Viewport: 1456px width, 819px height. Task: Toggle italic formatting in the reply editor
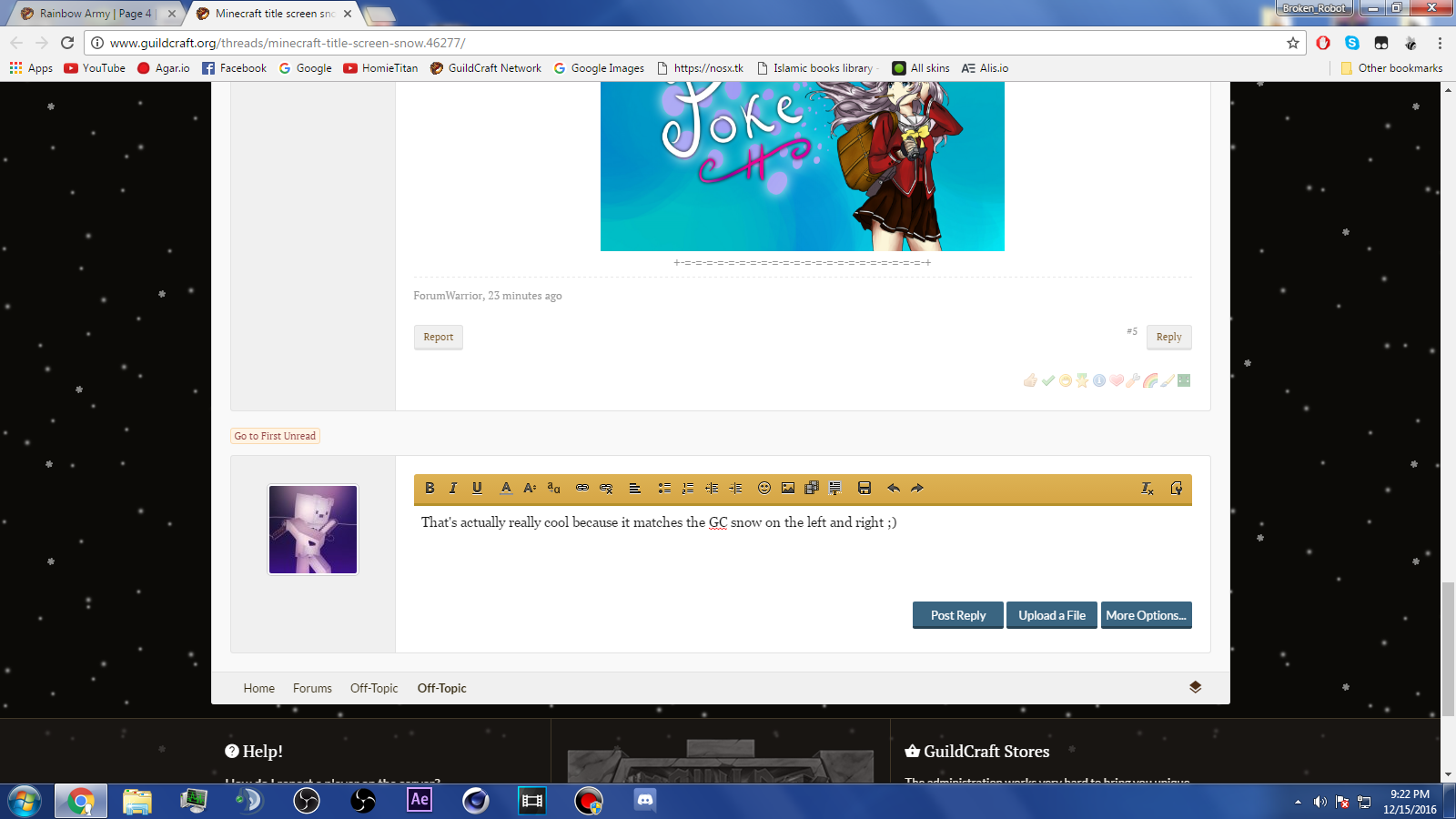coord(453,489)
